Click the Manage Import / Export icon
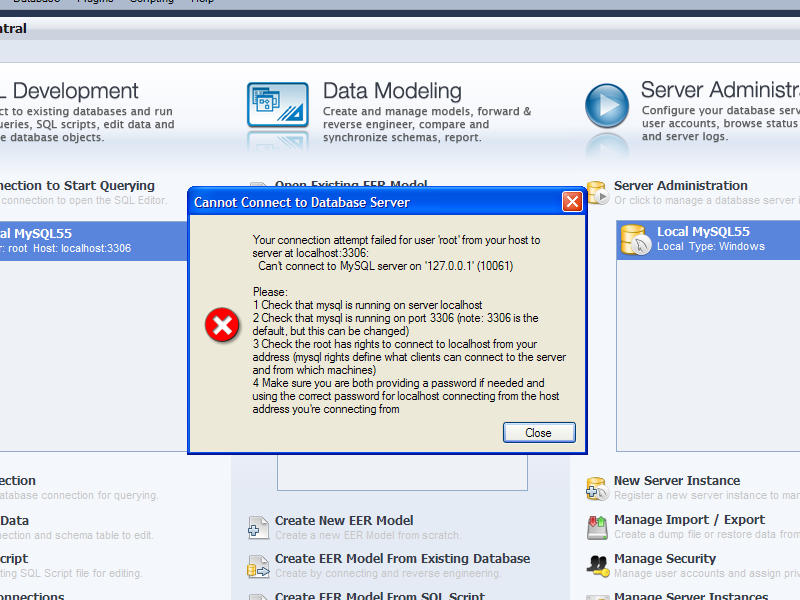800x600 pixels. [597, 527]
